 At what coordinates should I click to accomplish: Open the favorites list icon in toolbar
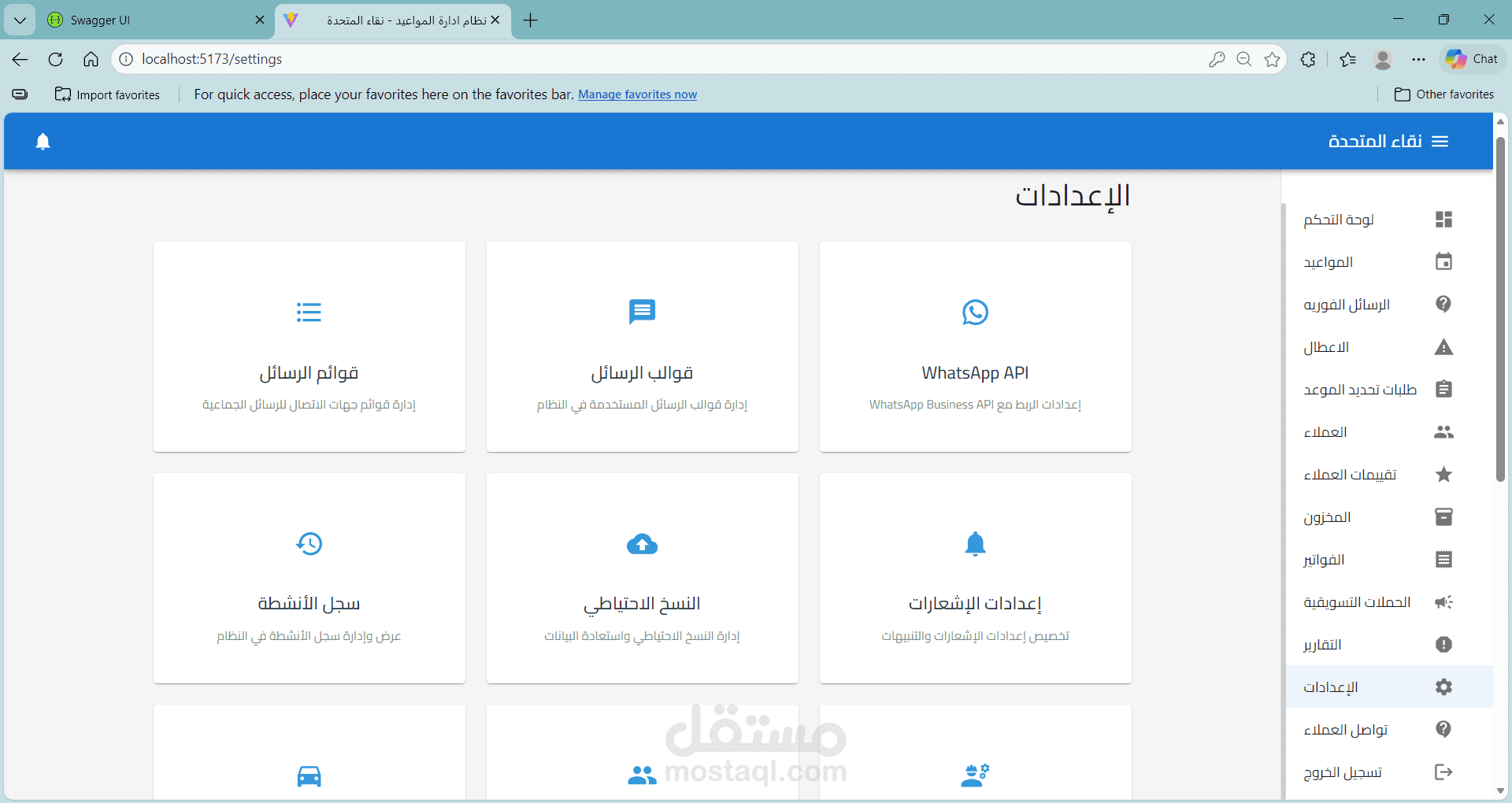pyautogui.click(x=1347, y=59)
